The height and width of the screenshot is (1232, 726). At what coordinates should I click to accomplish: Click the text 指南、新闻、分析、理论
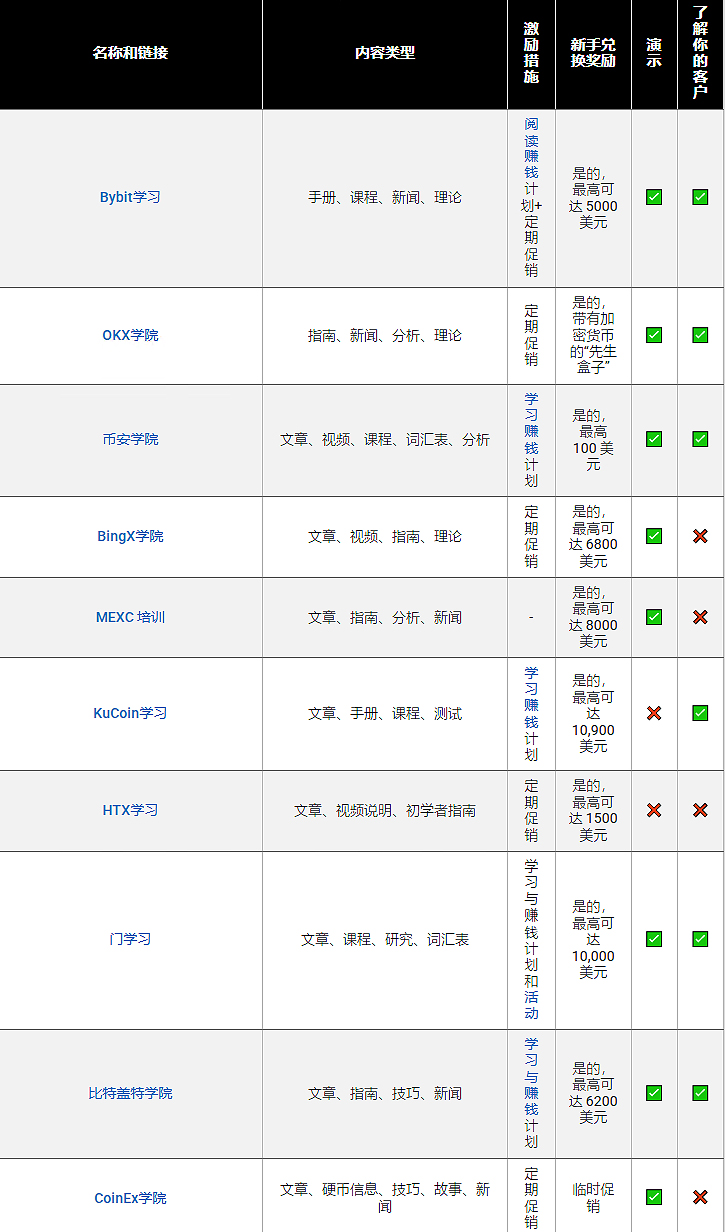385,335
